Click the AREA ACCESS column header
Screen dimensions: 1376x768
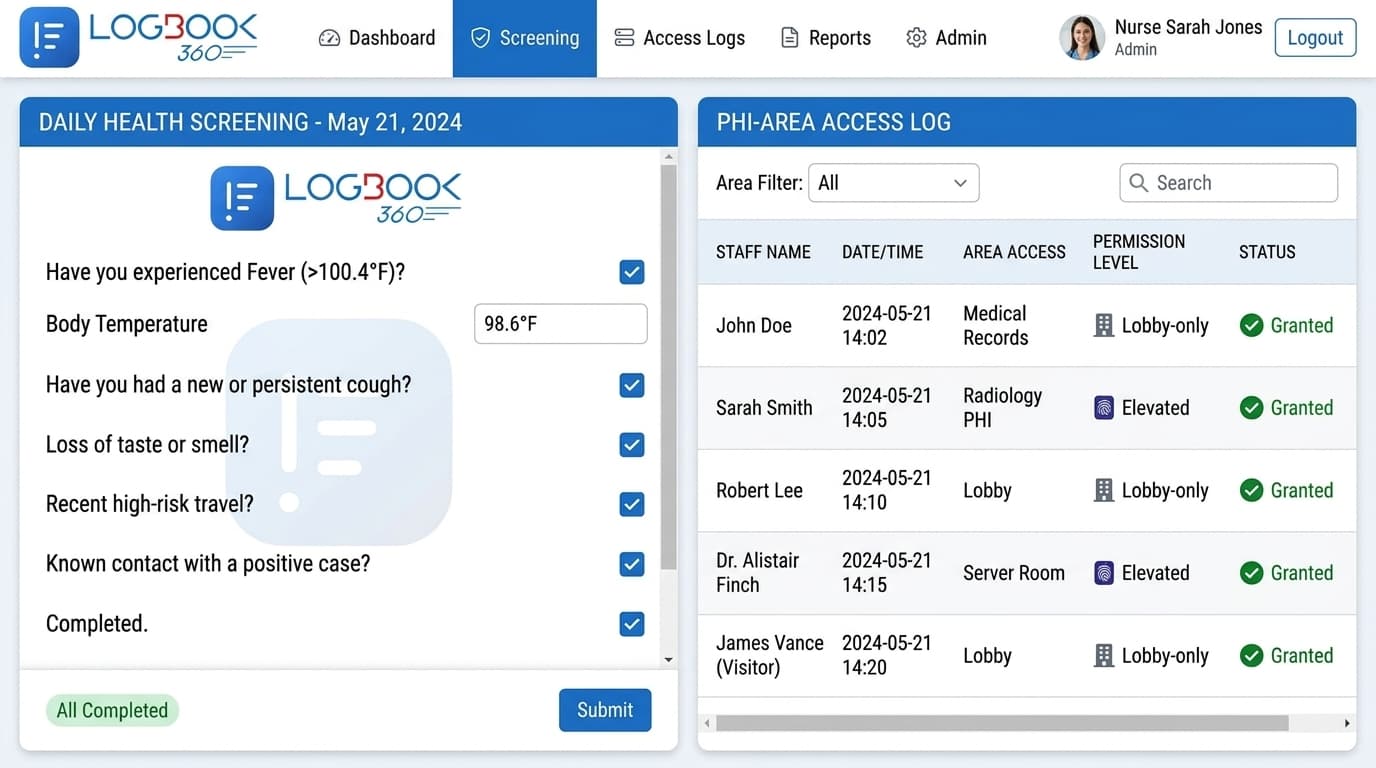pos(1014,252)
